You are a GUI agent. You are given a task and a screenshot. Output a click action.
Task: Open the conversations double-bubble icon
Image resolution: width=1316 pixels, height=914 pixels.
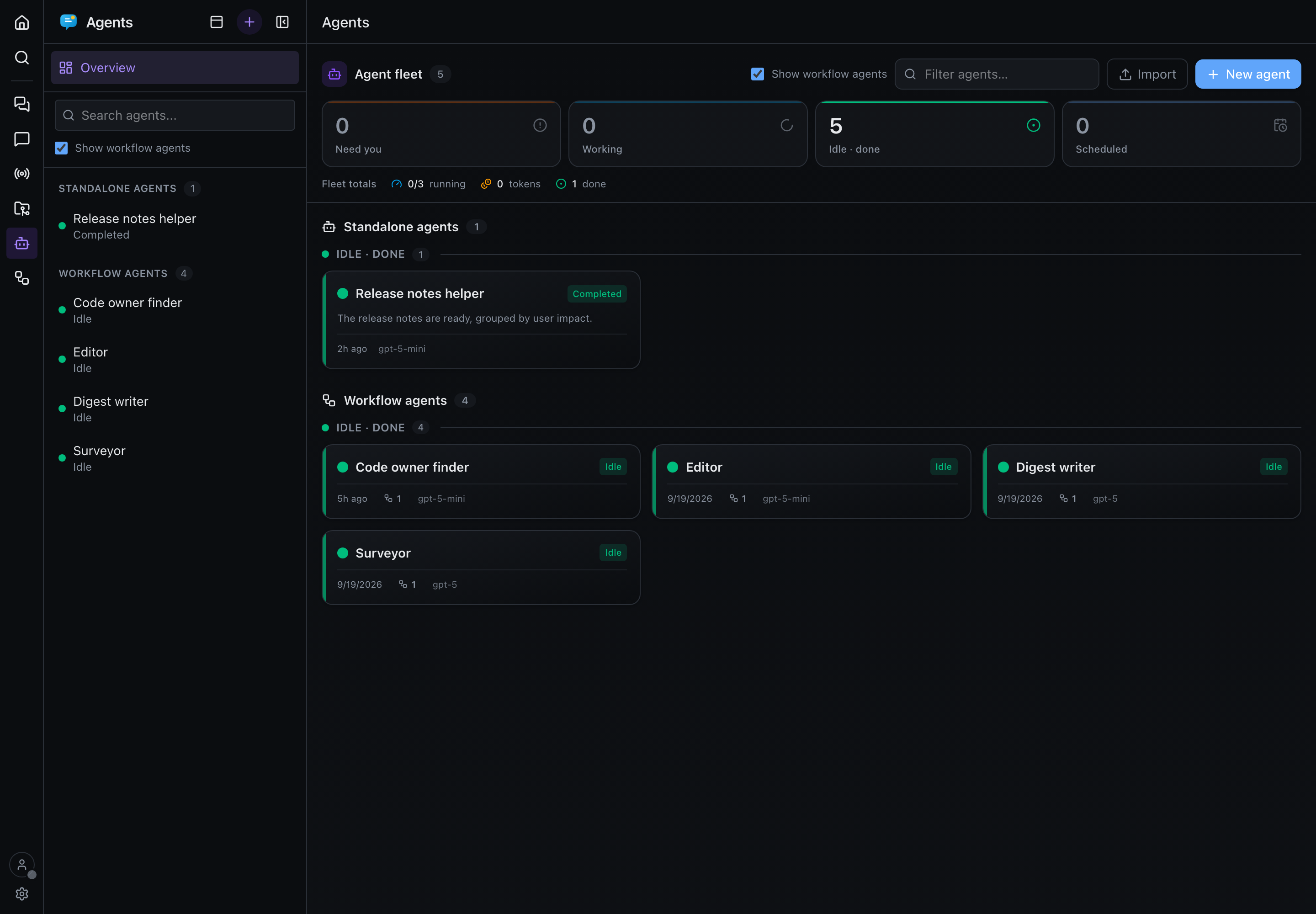tap(22, 104)
